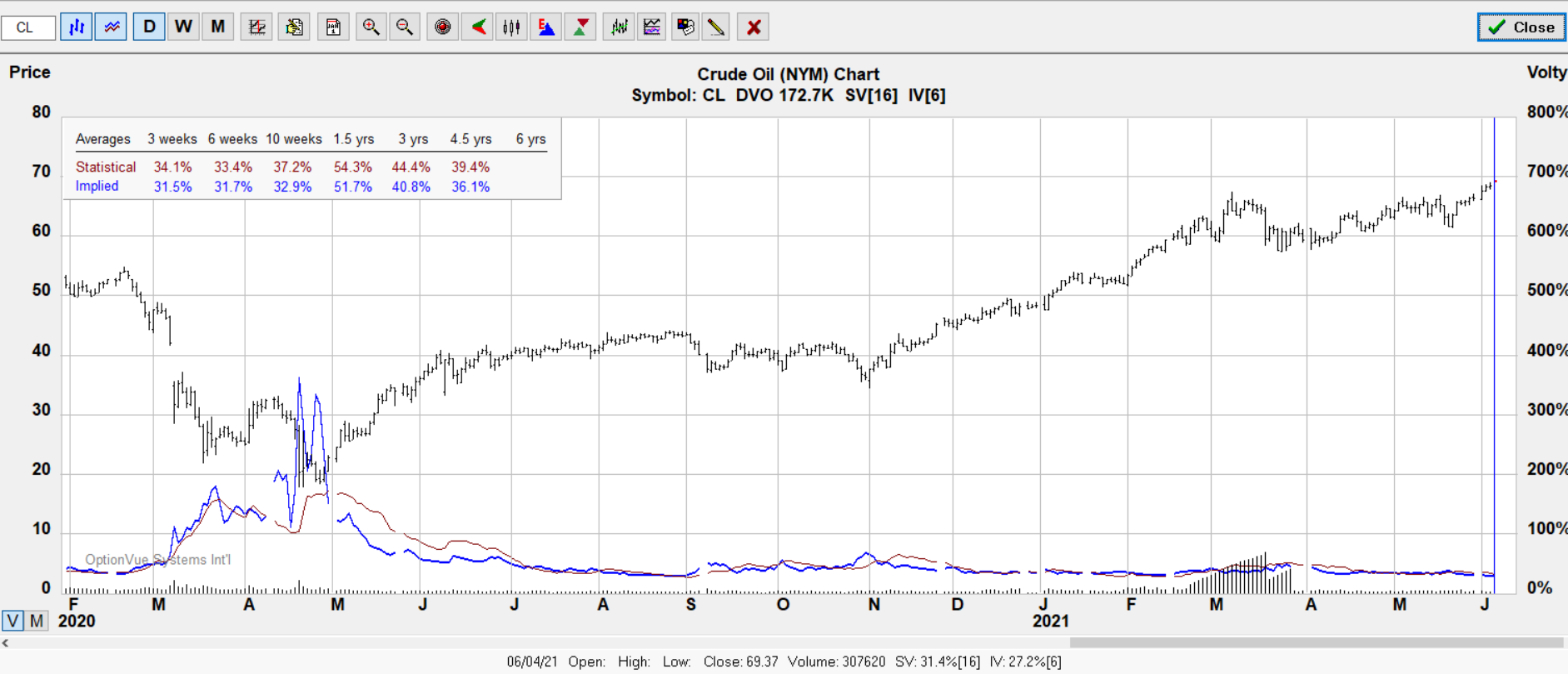Zoom in with the plus magnifier
Viewport: 1568px width, 674px height.
click(x=371, y=27)
